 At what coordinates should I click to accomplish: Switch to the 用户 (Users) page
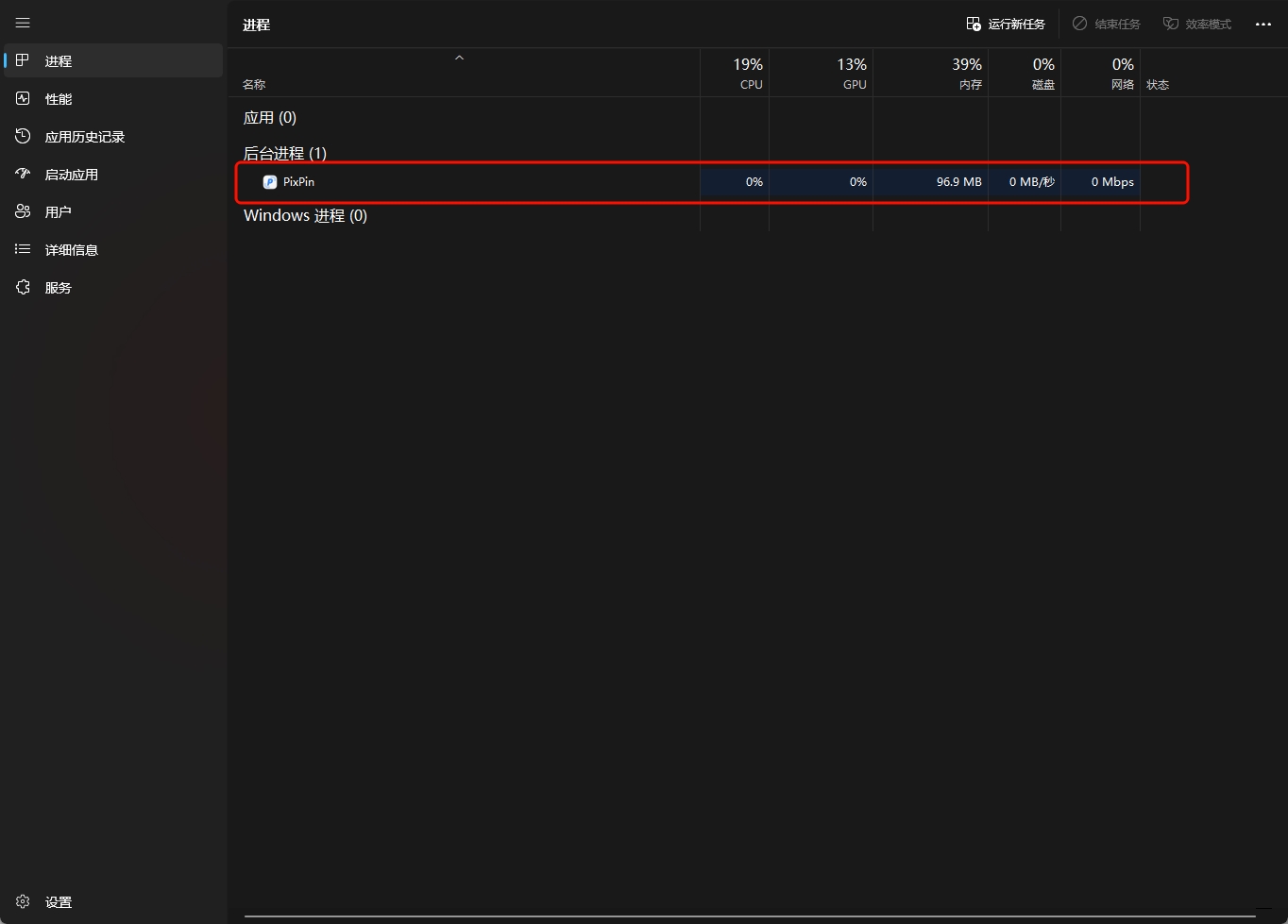tap(58, 212)
